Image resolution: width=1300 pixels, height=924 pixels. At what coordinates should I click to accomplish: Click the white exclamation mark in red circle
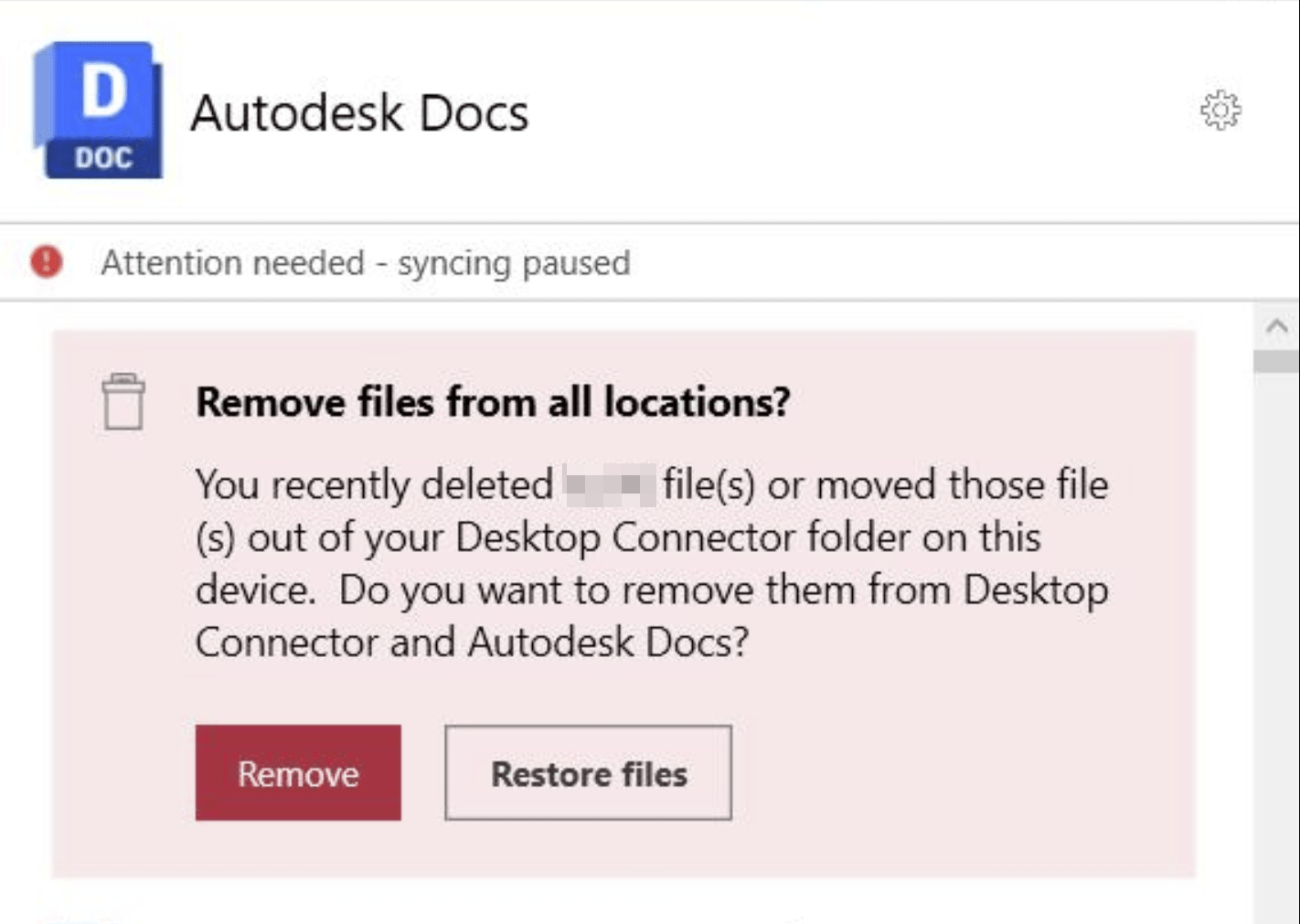pos(45,262)
